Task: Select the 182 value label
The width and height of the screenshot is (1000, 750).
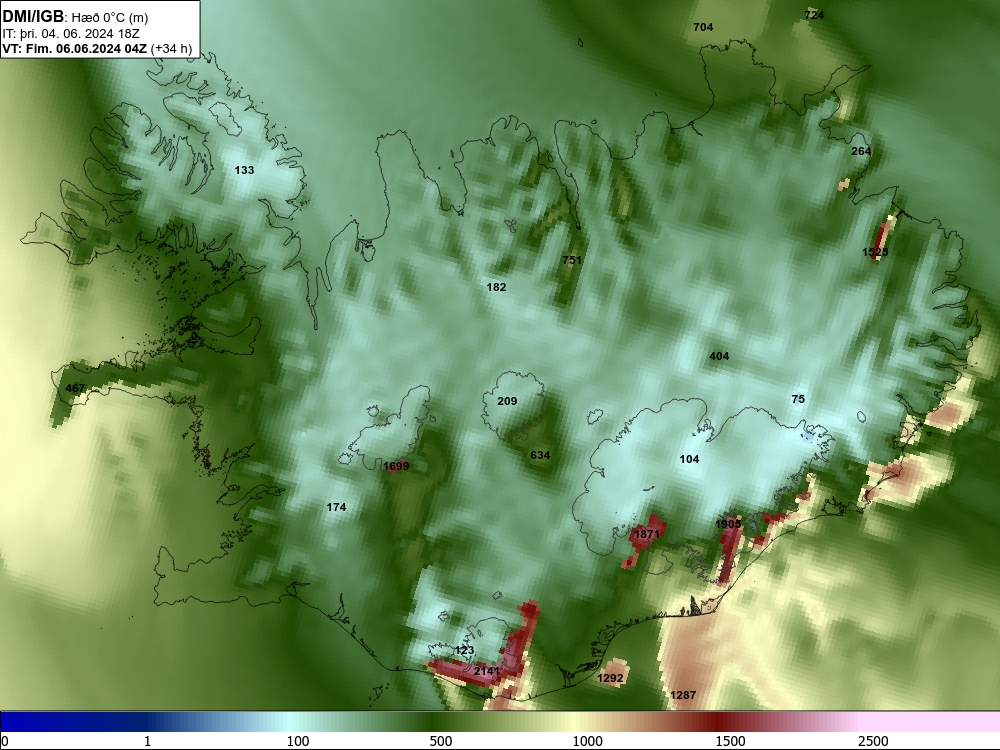Action: click(496, 287)
